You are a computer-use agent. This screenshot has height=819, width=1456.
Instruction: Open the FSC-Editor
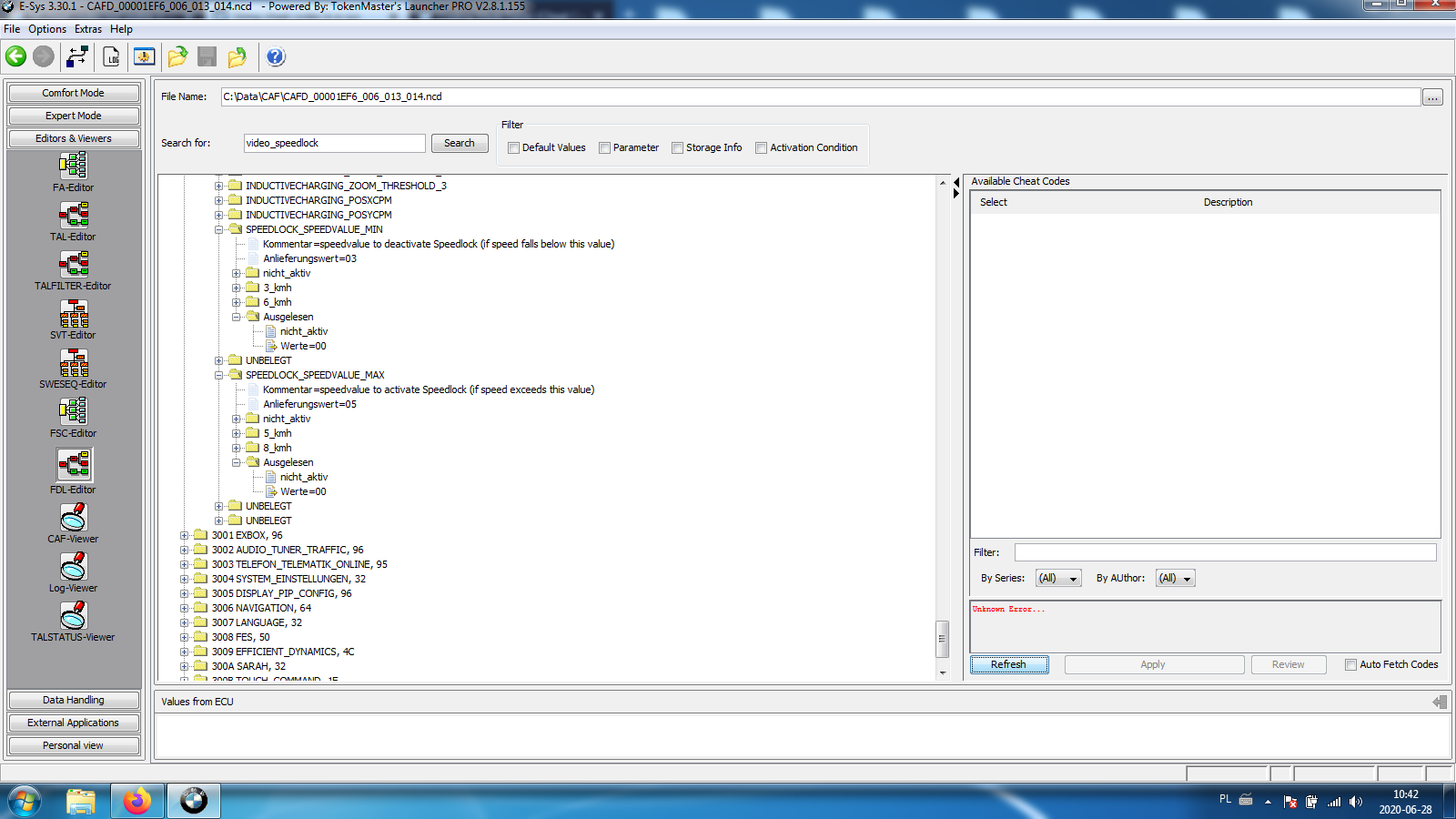click(73, 417)
